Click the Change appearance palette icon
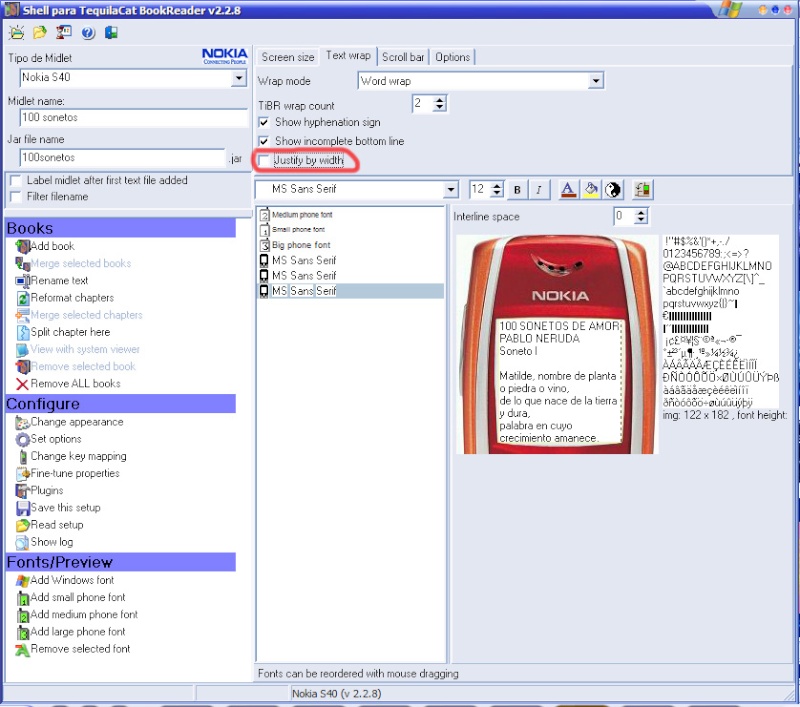The width and height of the screenshot is (800, 707). (22, 422)
